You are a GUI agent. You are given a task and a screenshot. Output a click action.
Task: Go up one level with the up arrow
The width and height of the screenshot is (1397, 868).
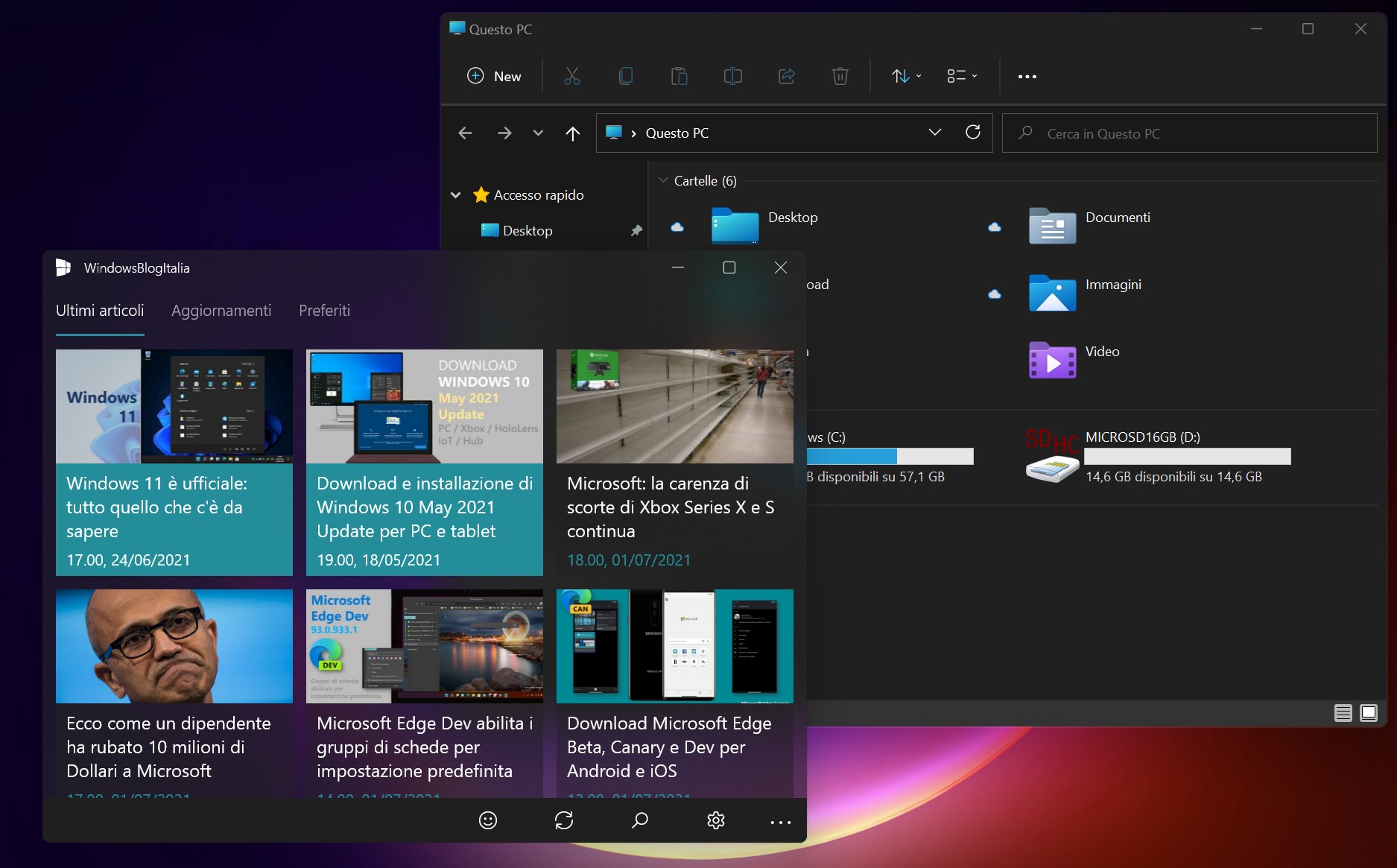point(572,133)
